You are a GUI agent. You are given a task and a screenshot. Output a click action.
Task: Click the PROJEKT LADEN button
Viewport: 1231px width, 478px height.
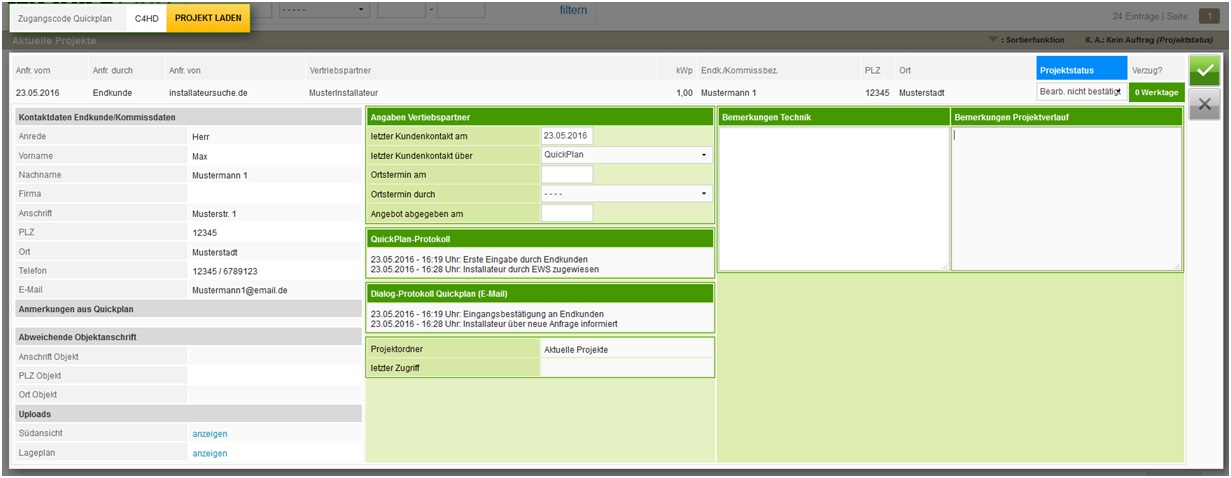[208, 19]
